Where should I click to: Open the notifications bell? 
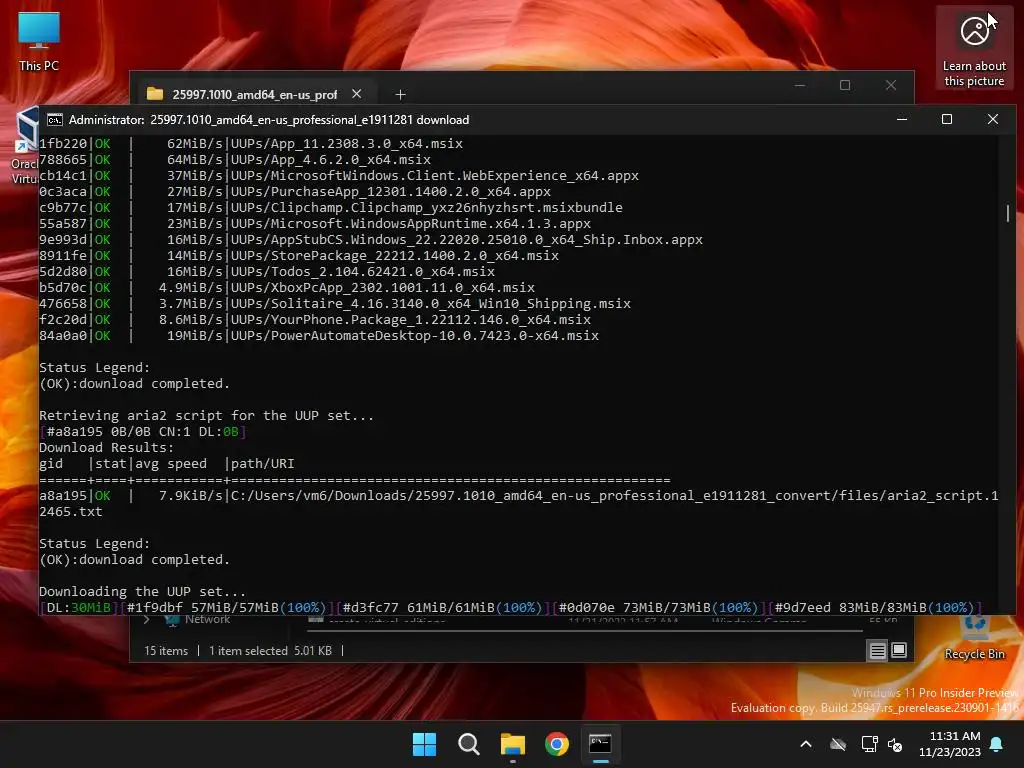[997, 744]
